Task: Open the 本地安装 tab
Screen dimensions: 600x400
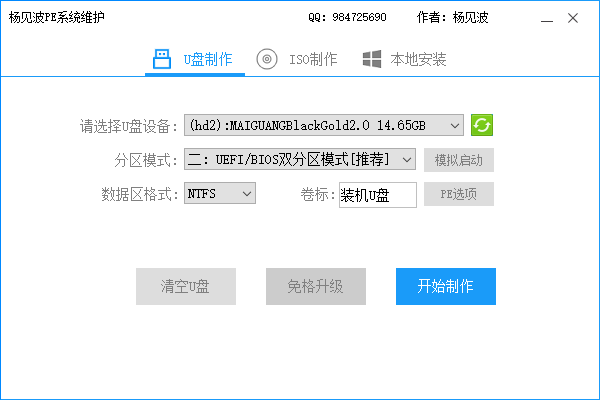Action: coord(417,59)
